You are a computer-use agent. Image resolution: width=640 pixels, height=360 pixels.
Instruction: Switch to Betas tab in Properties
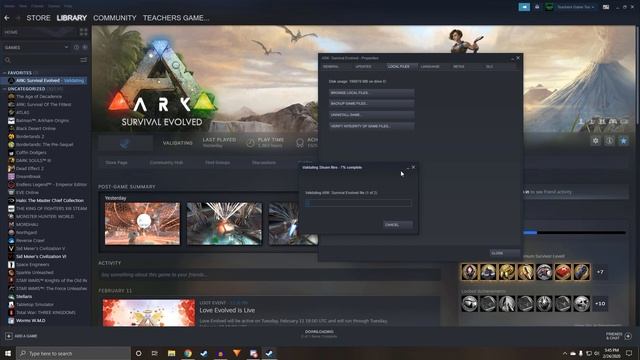click(x=459, y=67)
